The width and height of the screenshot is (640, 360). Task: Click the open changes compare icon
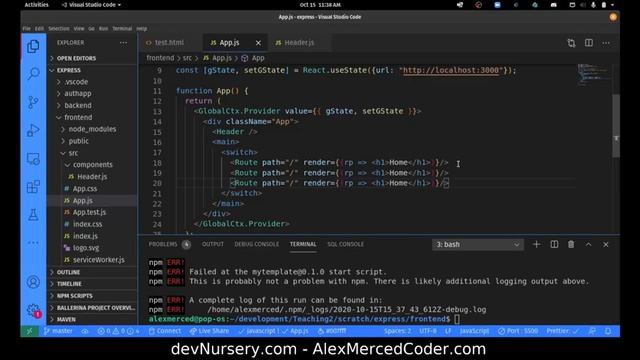point(571,43)
